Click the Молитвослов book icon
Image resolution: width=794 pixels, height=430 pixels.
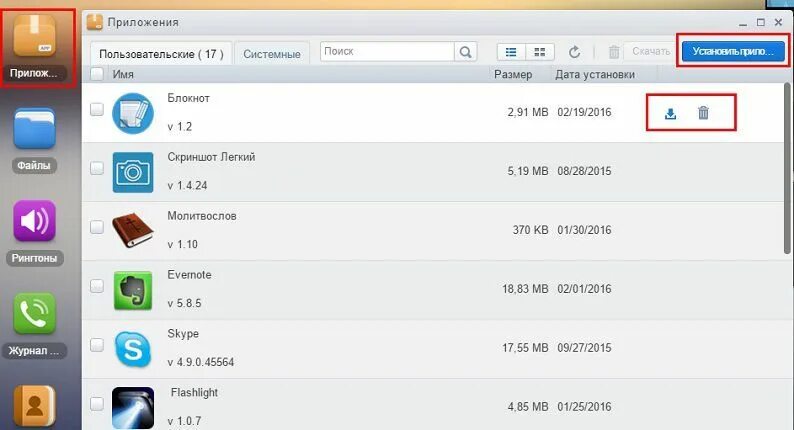coord(133,231)
